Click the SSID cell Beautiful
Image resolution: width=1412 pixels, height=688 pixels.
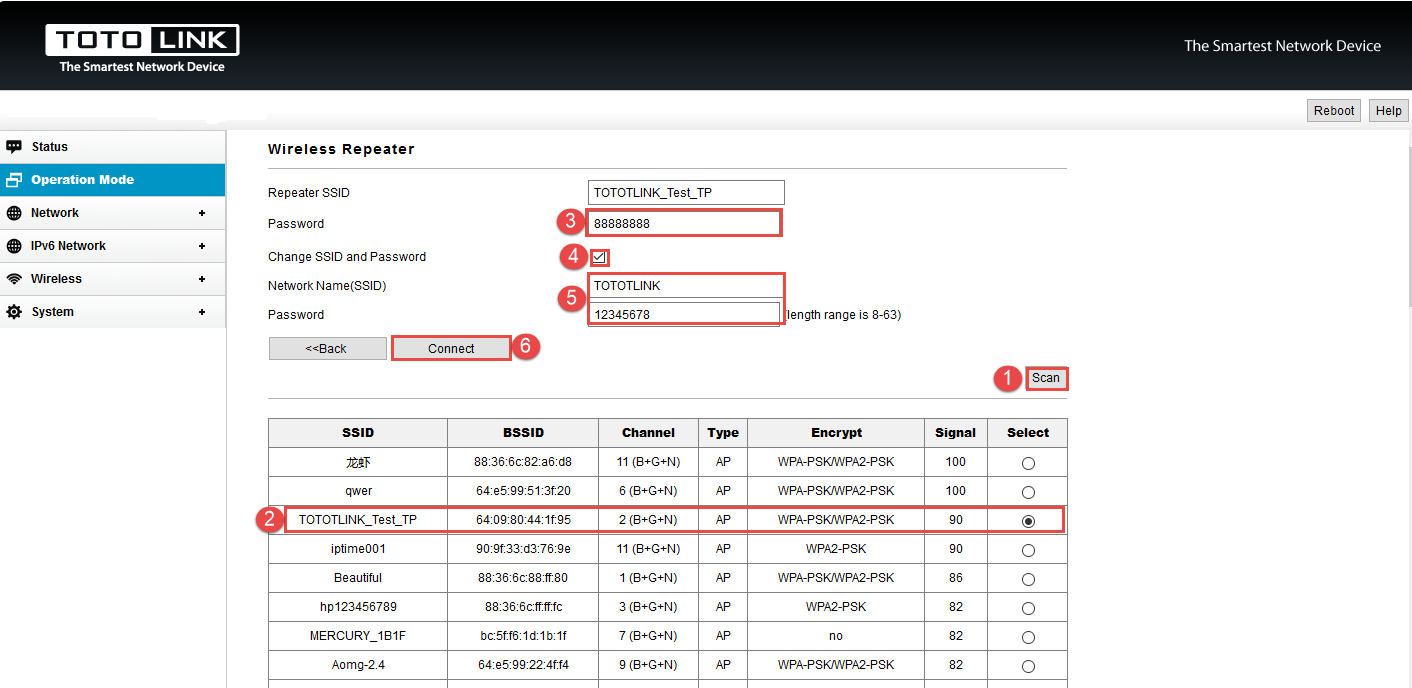coord(358,578)
